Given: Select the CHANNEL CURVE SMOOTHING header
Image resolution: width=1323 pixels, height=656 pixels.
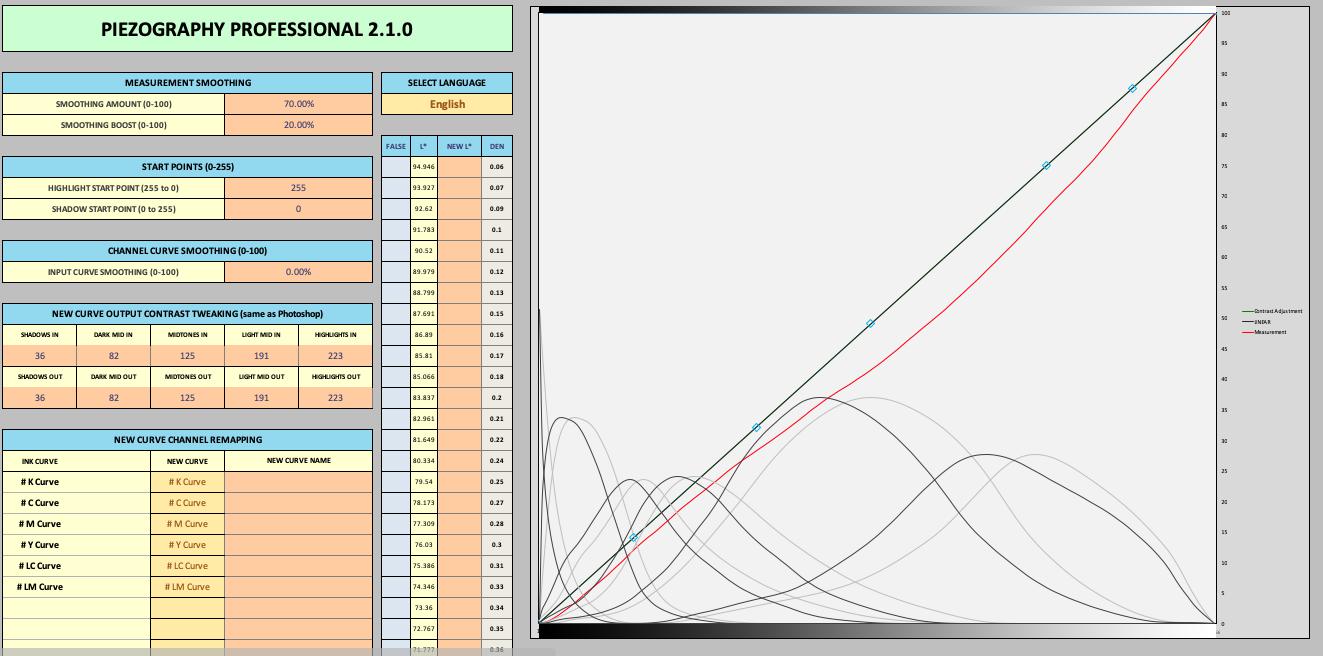Looking at the screenshot, I should coord(188,251).
